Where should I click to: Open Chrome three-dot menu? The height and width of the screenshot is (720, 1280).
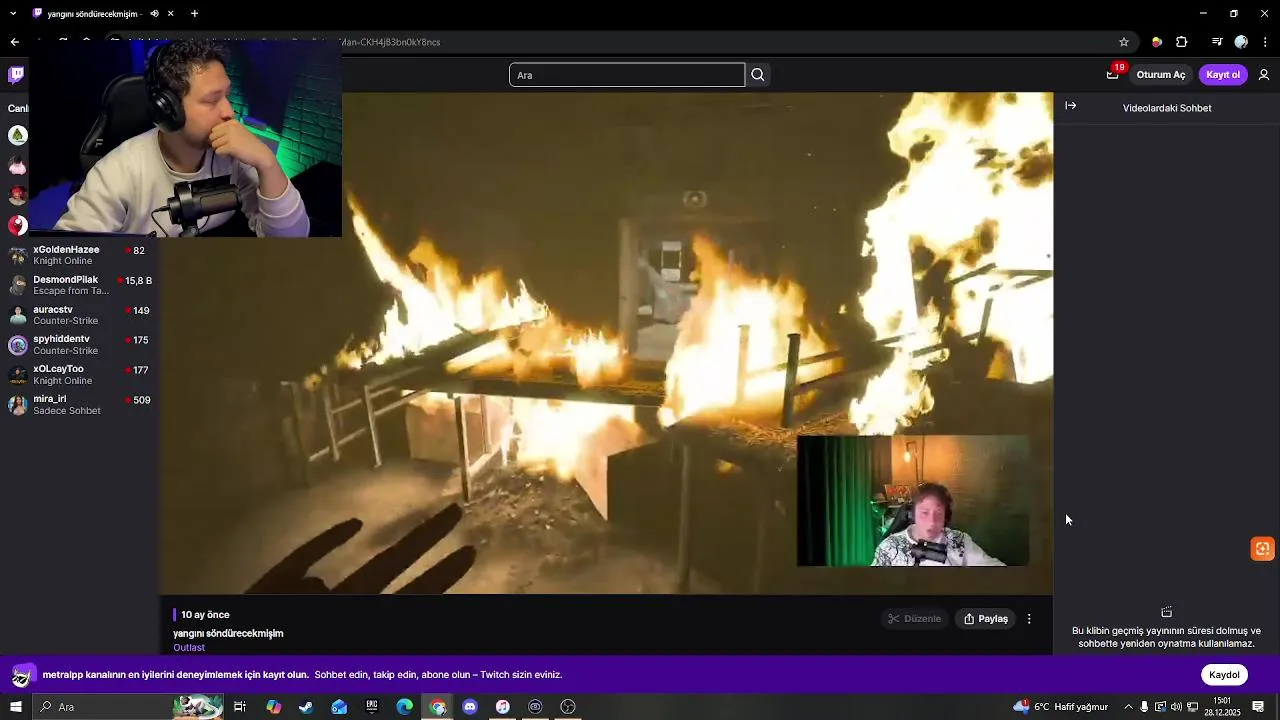[1265, 42]
